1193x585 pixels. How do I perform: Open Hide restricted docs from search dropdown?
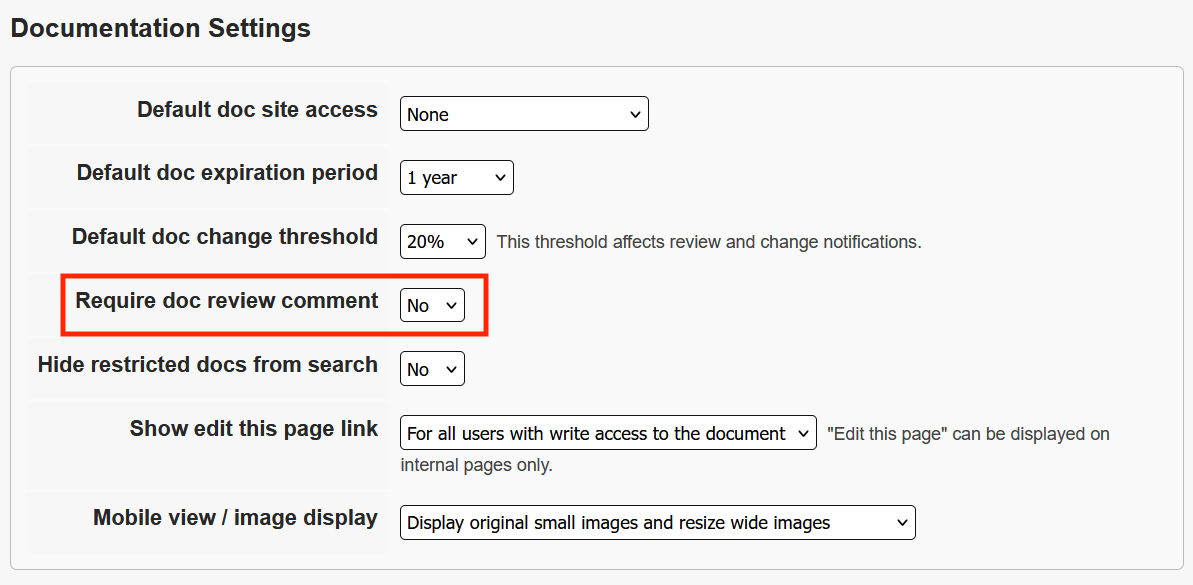(432, 369)
